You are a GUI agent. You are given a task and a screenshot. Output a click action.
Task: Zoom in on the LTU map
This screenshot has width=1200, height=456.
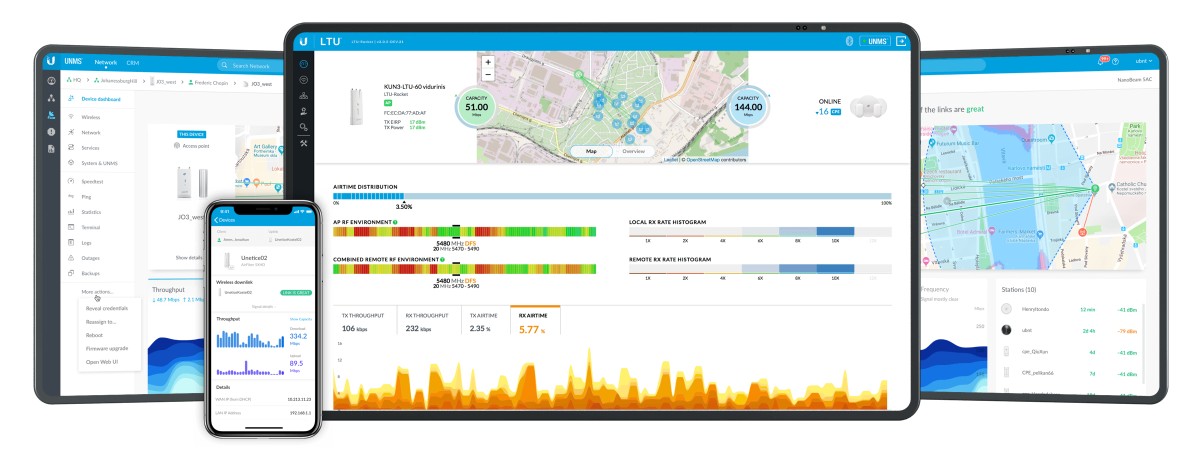click(x=488, y=63)
